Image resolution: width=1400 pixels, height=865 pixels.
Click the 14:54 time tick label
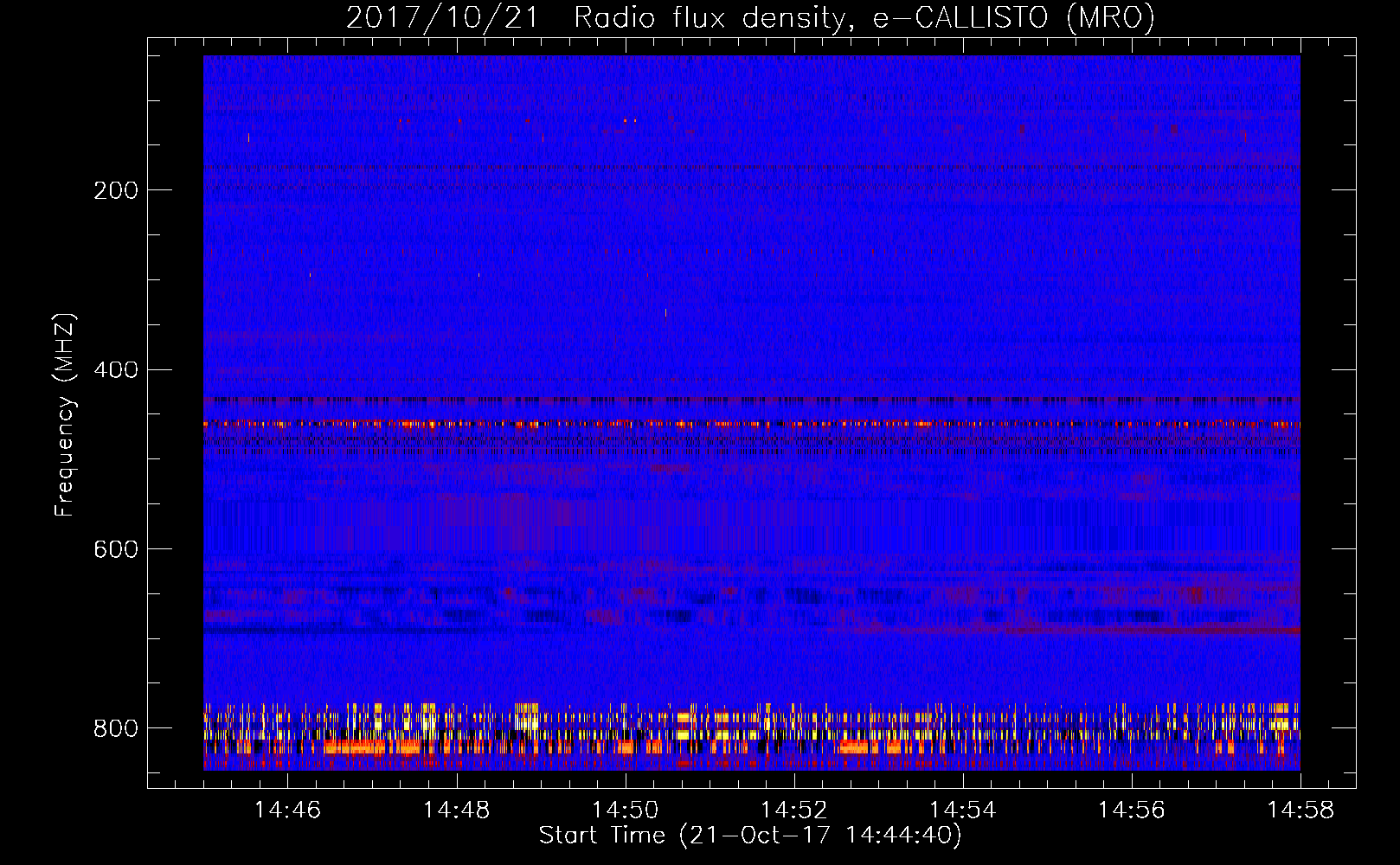click(x=962, y=810)
